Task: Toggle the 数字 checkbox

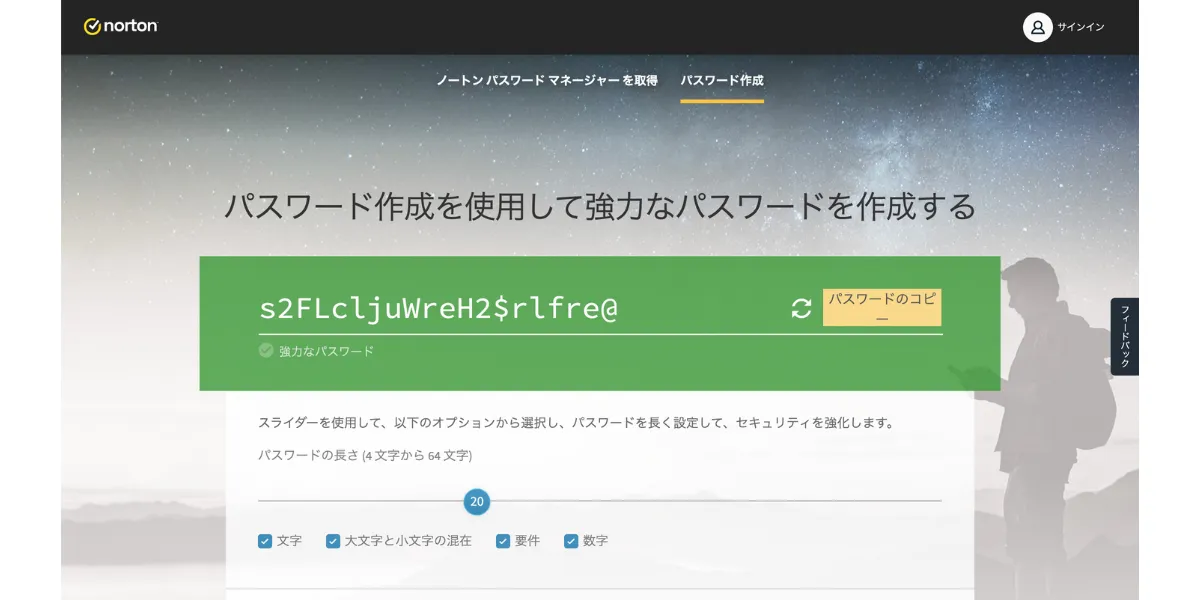Action: tap(571, 541)
